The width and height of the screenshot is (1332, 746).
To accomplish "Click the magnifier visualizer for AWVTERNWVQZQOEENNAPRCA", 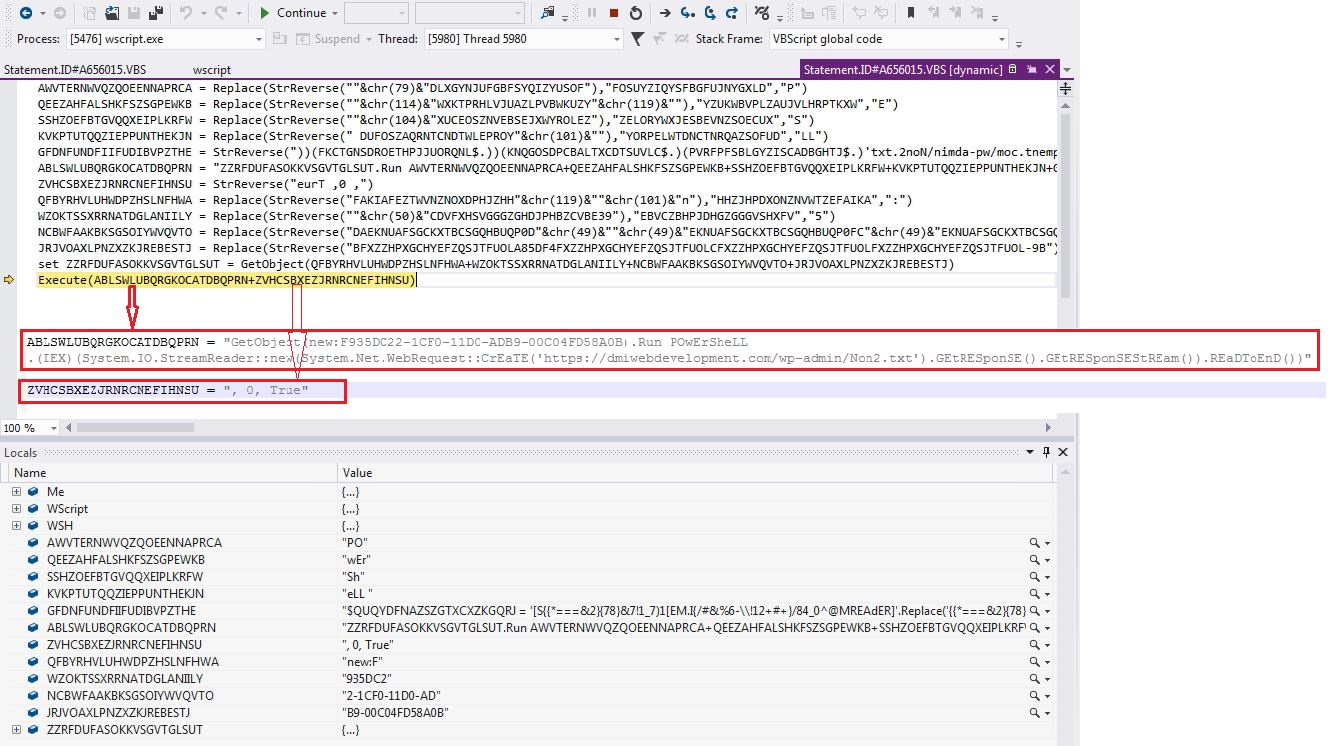I will [x=1035, y=542].
